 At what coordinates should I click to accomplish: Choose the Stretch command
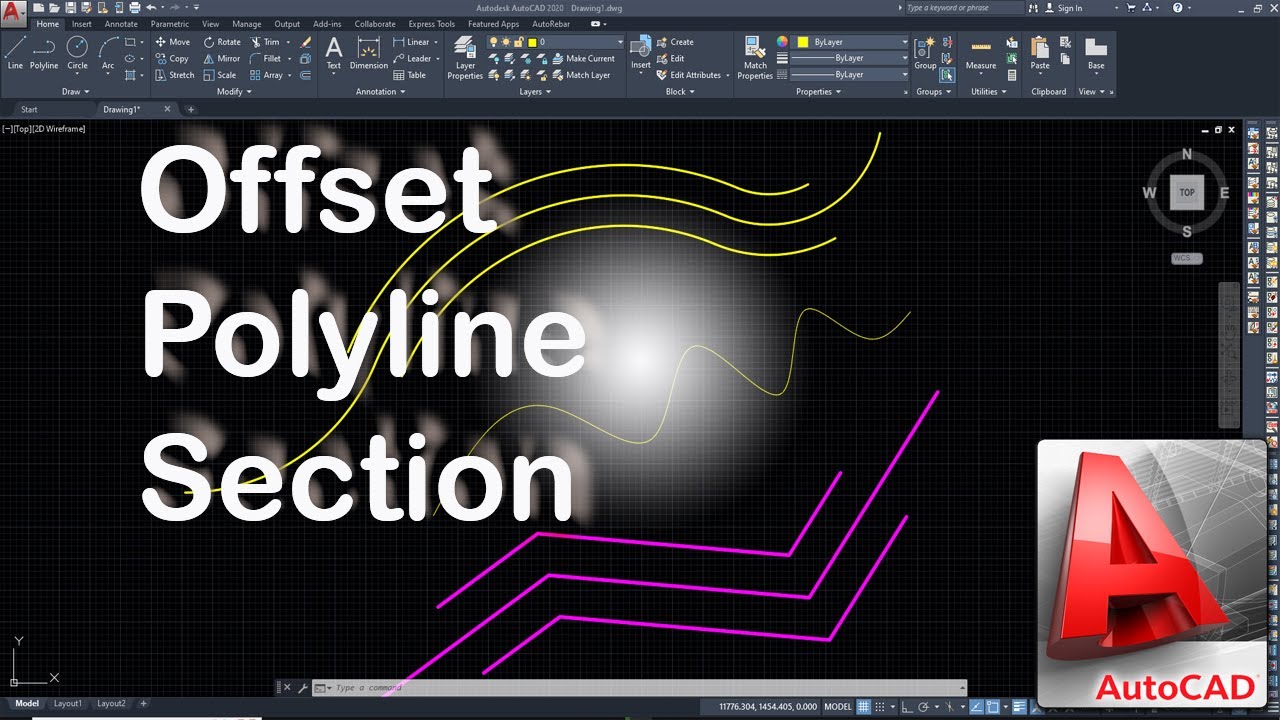(x=175, y=75)
